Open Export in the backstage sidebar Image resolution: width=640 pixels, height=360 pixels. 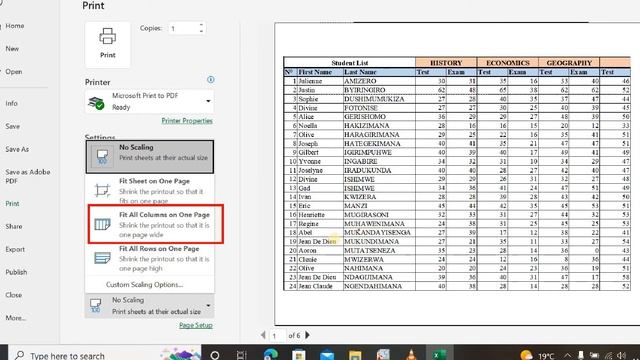[x=15, y=249]
